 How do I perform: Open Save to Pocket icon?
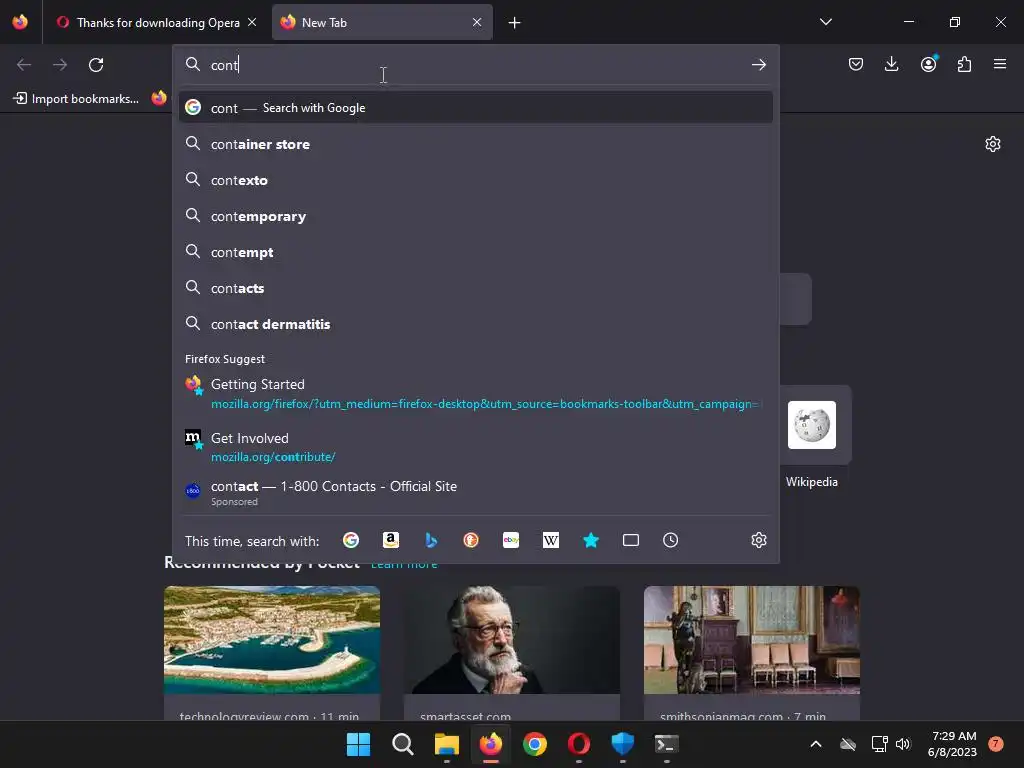click(856, 64)
